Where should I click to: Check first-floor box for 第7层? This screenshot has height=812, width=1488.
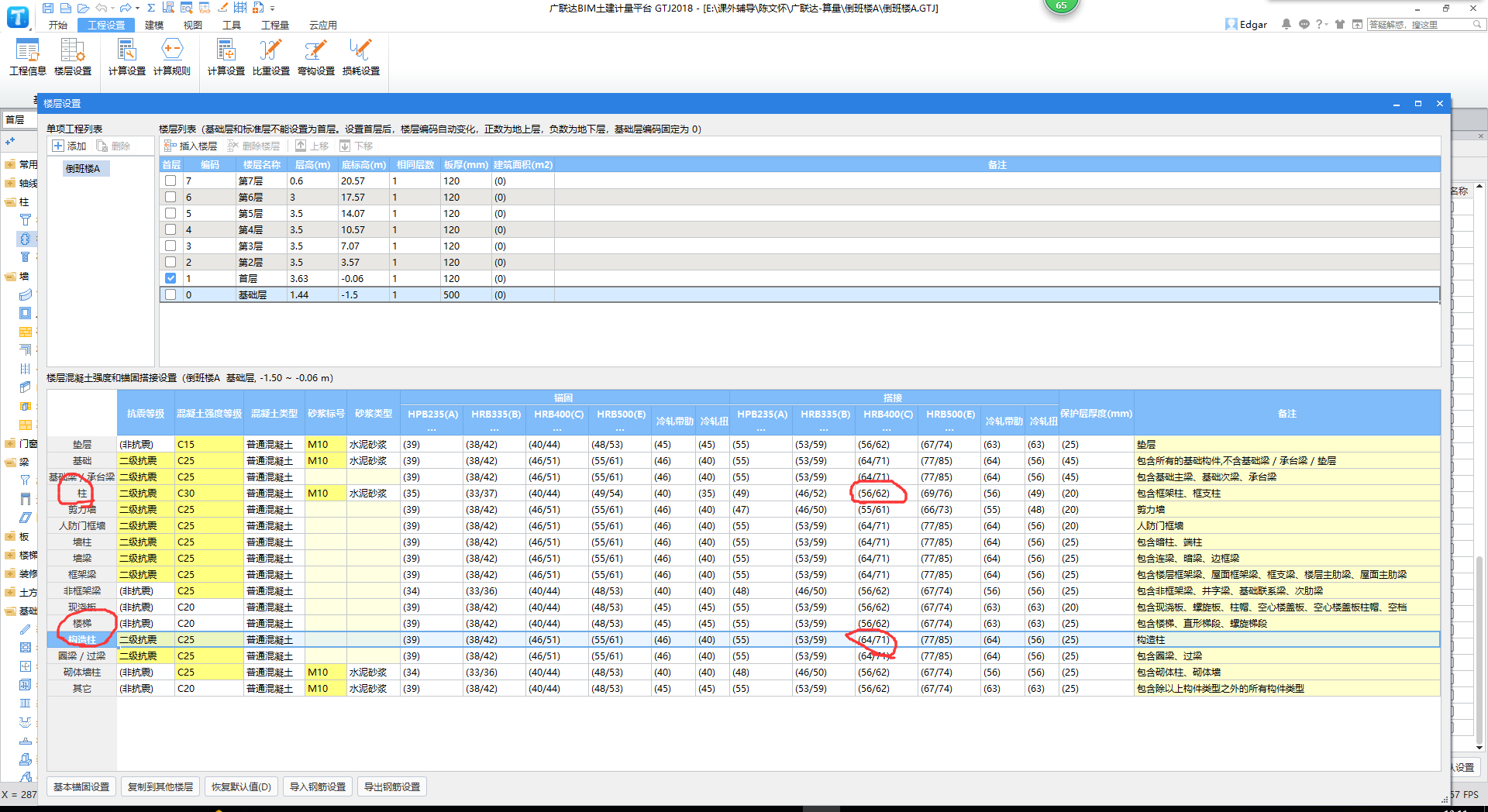click(170, 181)
